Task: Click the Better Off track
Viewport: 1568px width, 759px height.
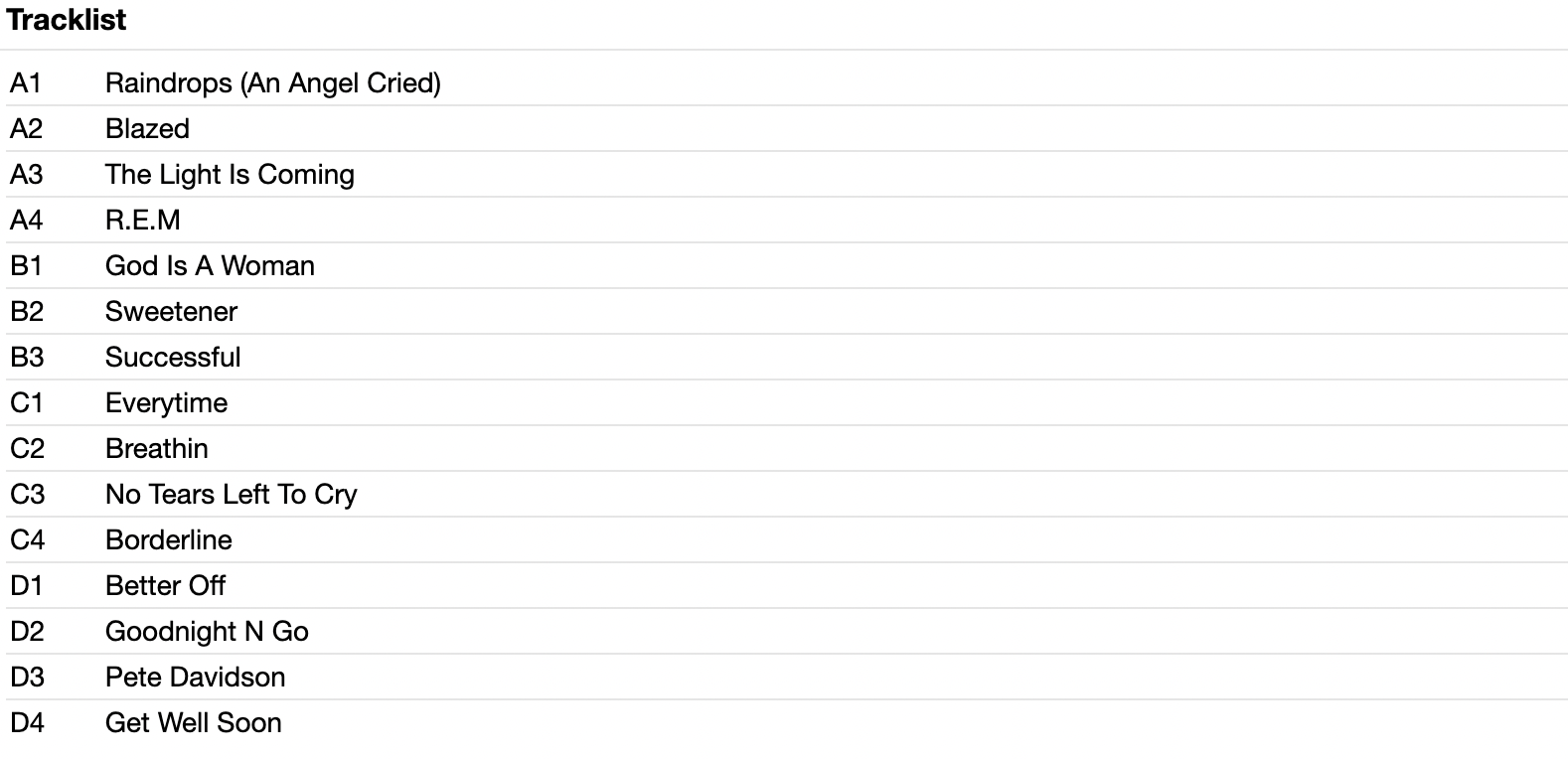Action: tap(165, 585)
